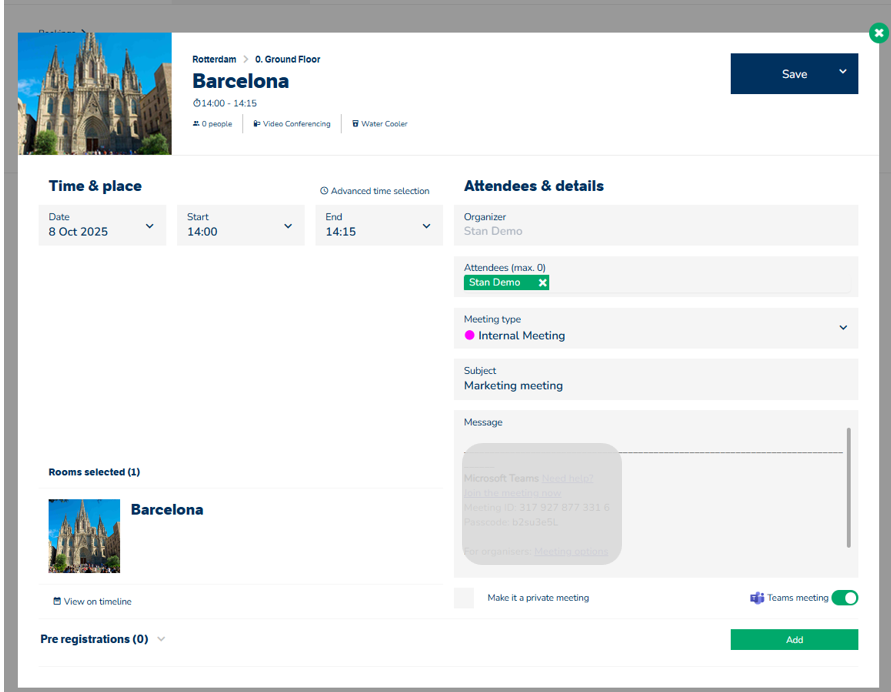
Task: Remove Stan Demo from attendees
Action: [x=543, y=283]
